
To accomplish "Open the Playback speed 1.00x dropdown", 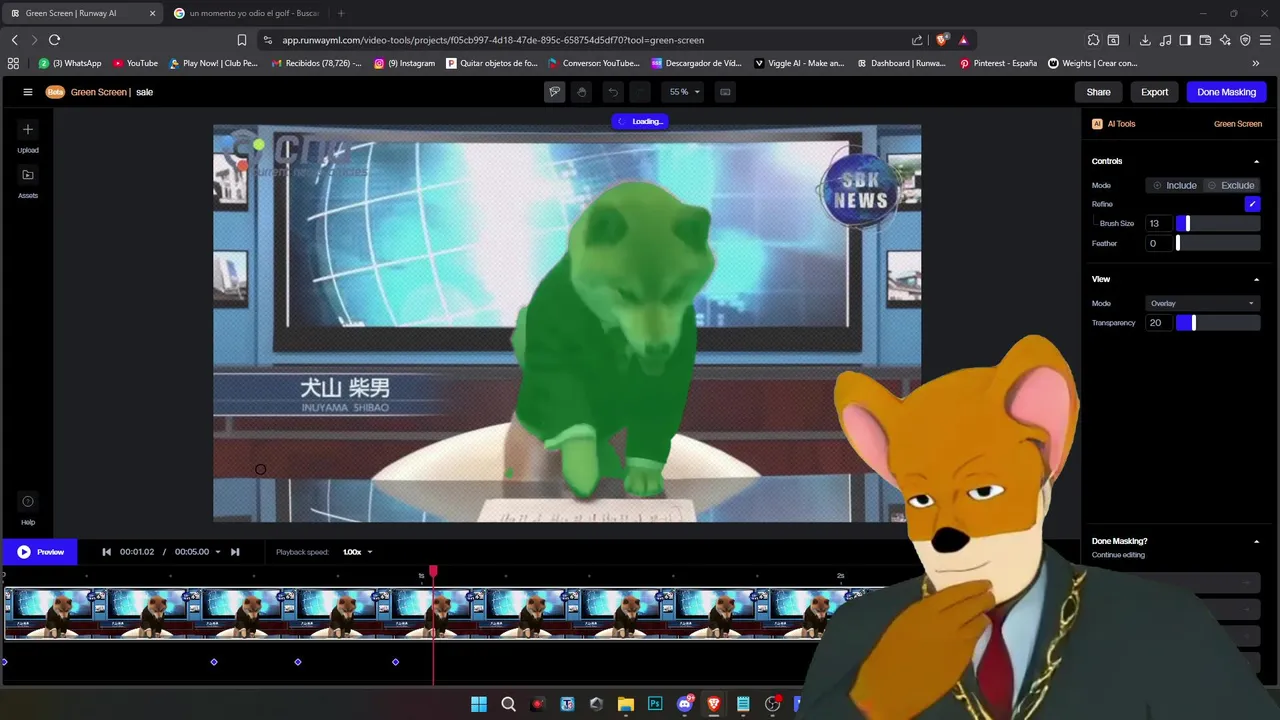I will [x=357, y=552].
